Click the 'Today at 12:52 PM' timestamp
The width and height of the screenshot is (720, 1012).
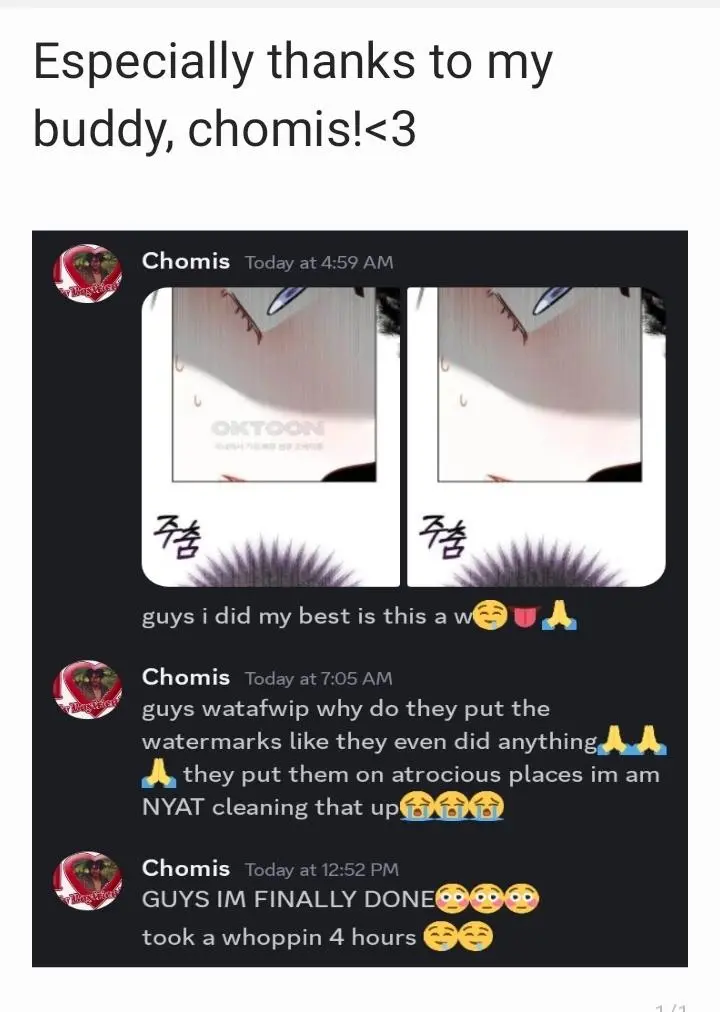pos(321,869)
